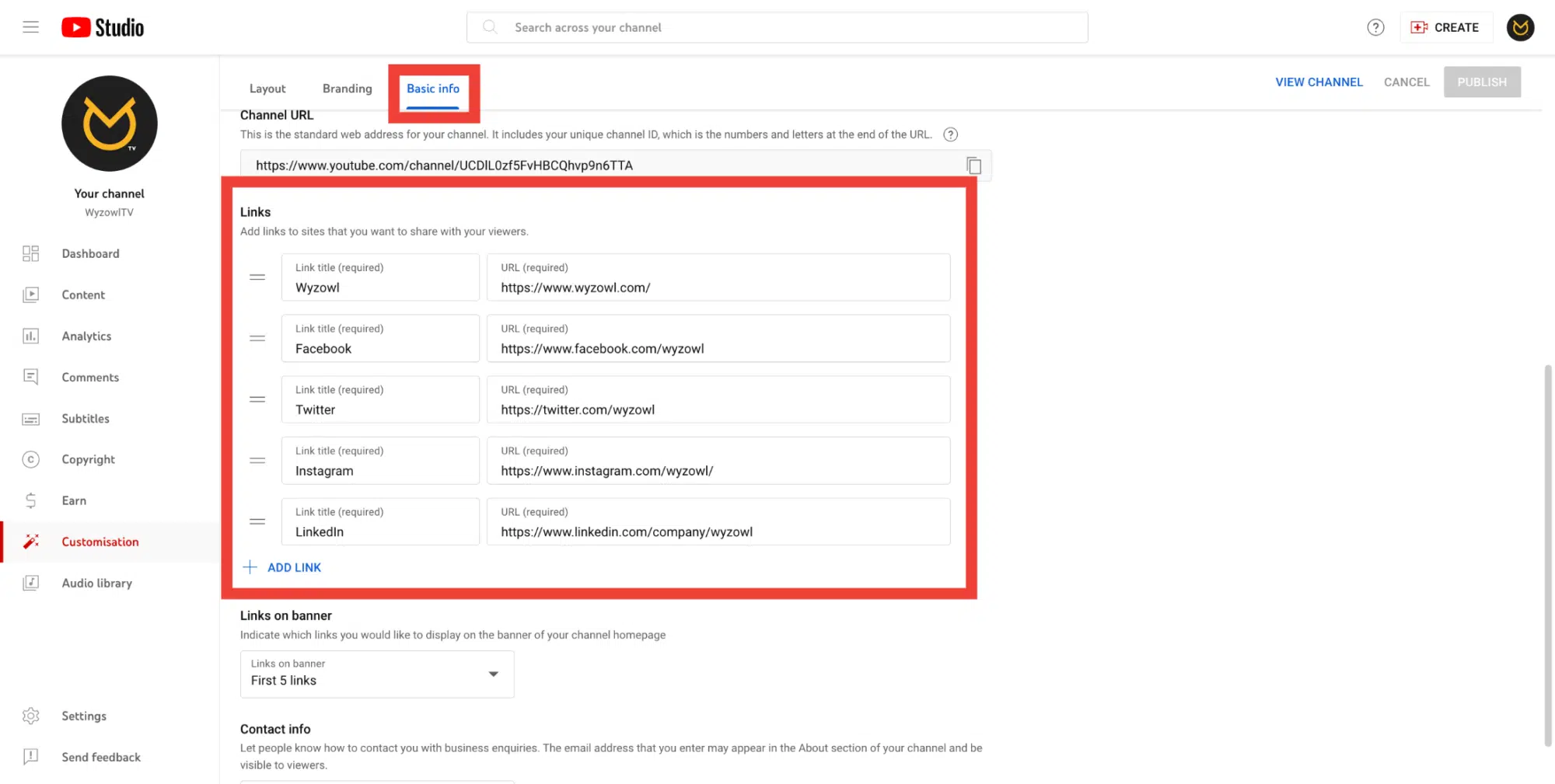Click the plus icon beside ADD LINK
Viewport: 1555px width, 784px height.
[250, 567]
